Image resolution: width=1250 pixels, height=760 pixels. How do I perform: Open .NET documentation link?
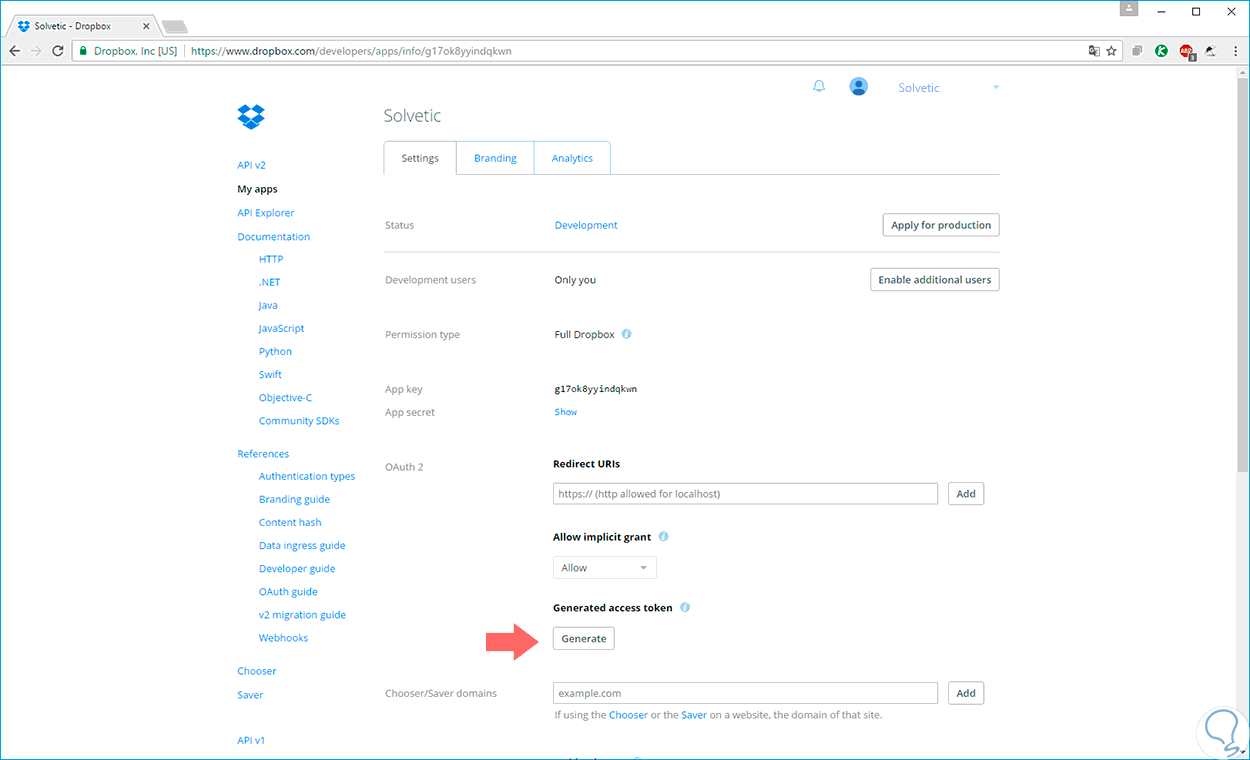coord(269,282)
